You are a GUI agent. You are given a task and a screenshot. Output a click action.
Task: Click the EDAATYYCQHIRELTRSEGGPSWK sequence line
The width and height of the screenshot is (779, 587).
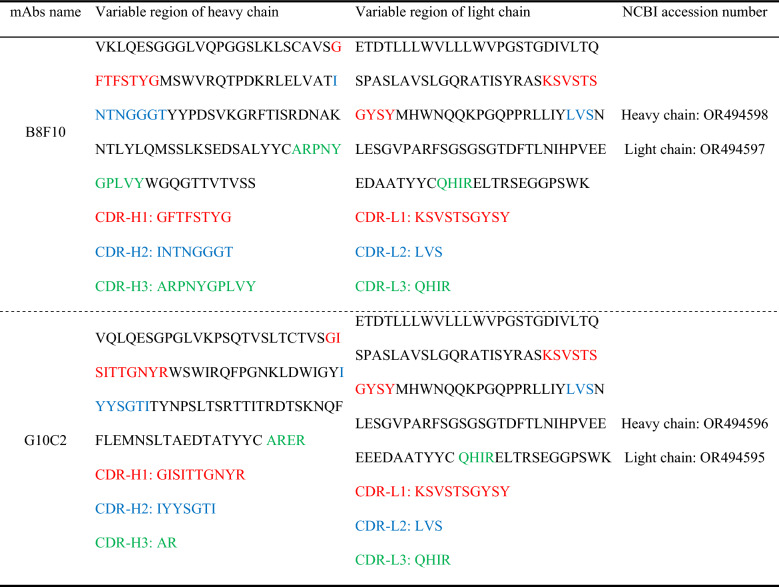472,184
